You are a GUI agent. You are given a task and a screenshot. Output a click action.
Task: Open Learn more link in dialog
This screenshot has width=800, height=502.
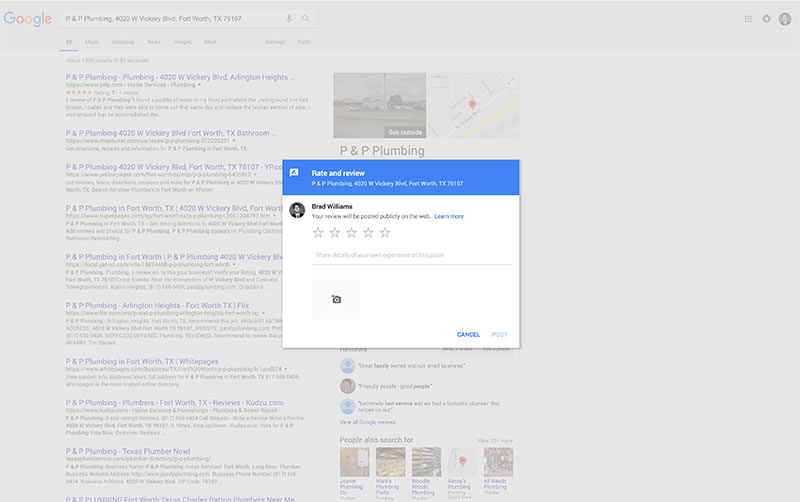click(449, 216)
